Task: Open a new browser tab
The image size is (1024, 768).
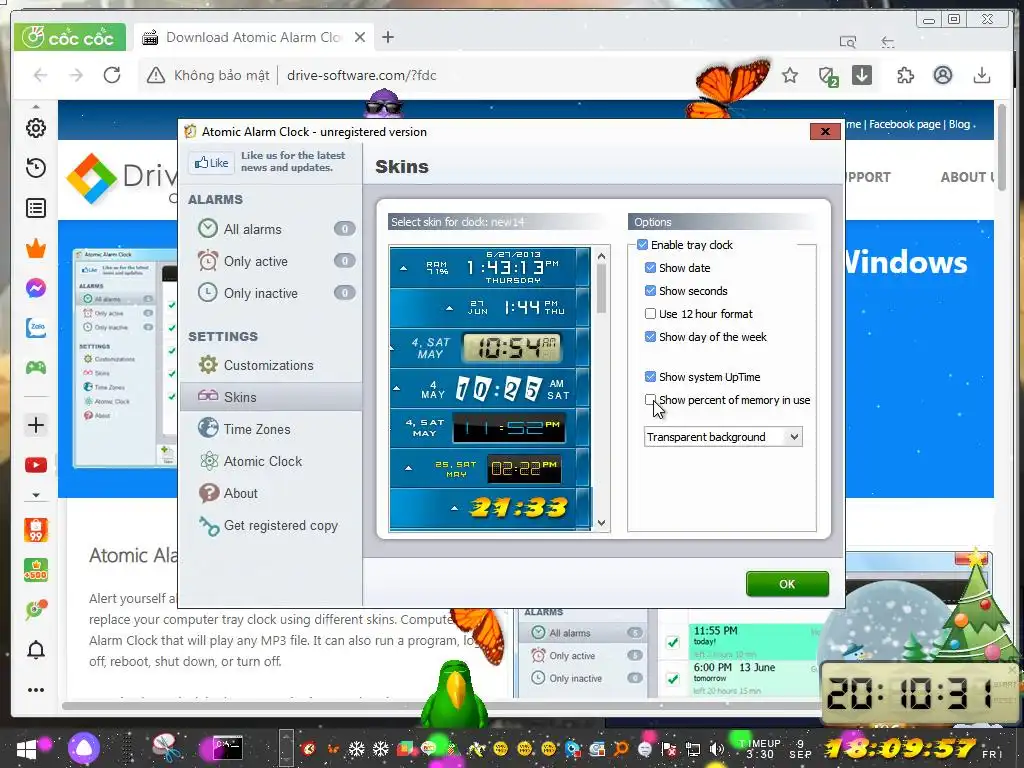Action: pyautogui.click(x=388, y=37)
